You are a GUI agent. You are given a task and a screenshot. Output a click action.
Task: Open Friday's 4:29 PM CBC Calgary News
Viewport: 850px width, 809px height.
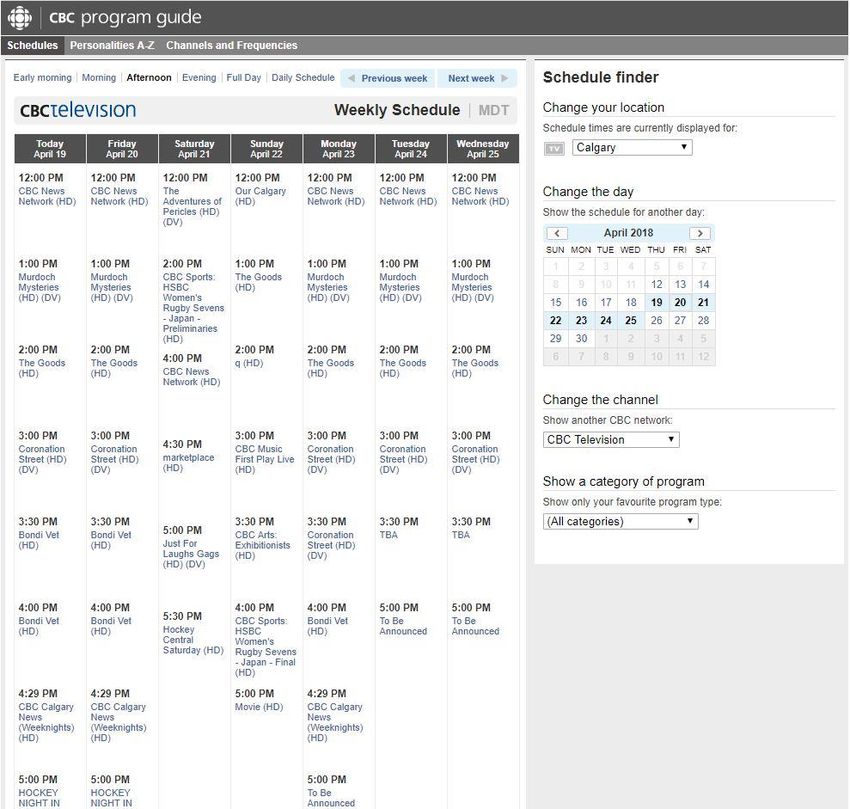118,723
